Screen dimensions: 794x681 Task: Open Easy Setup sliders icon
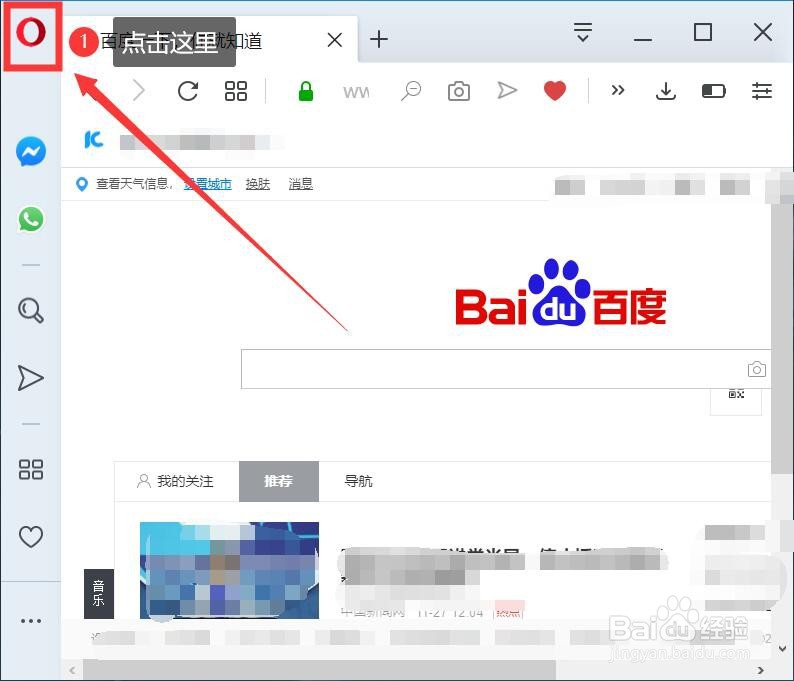point(762,91)
